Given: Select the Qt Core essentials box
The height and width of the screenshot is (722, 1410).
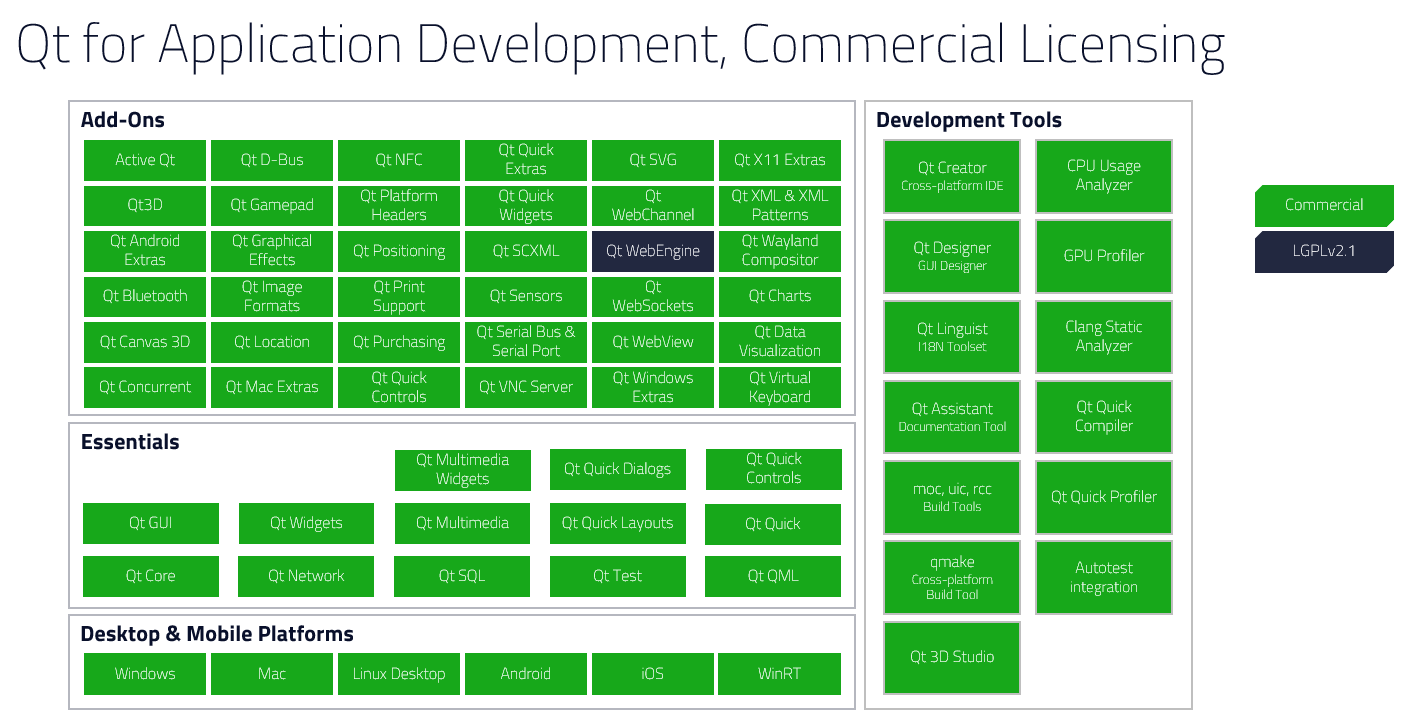Looking at the screenshot, I should [150, 576].
